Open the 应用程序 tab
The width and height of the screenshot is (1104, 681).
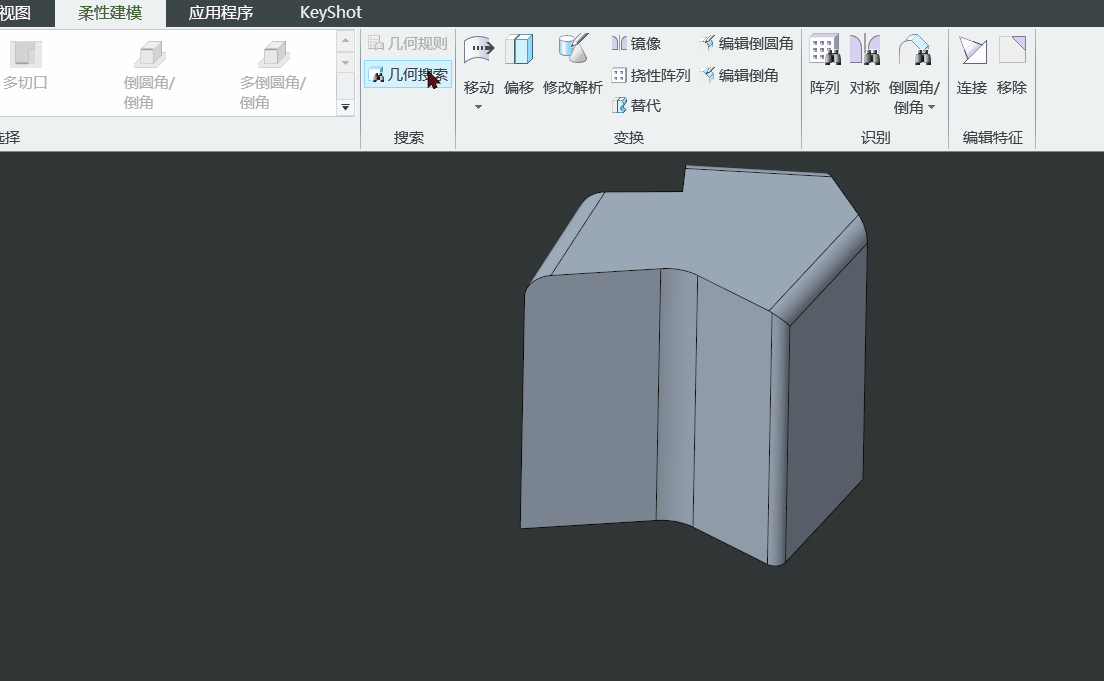point(221,13)
